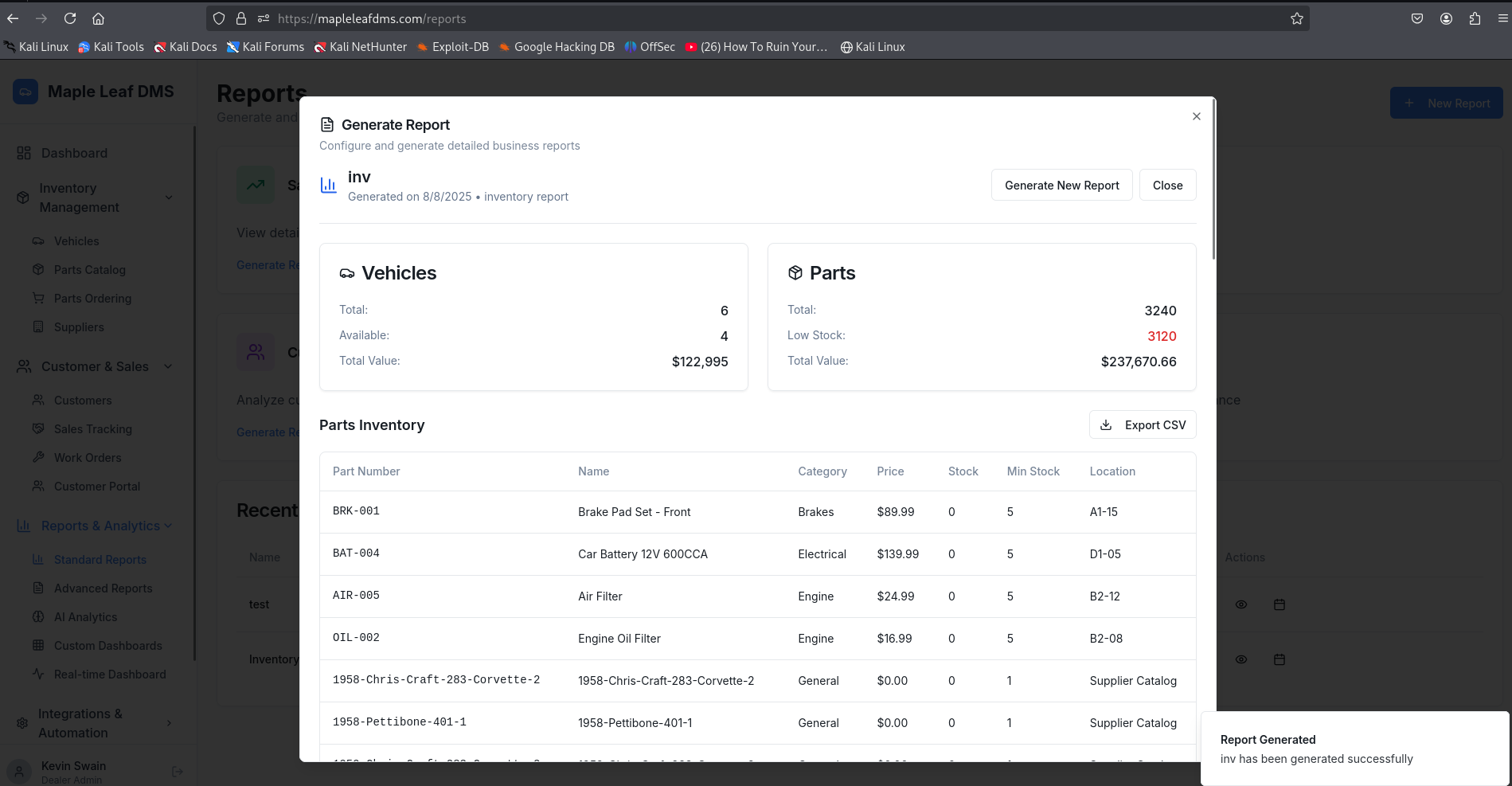This screenshot has height=786, width=1512.
Task: Collapse the Customer & Sales section
Action: (169, 366)
